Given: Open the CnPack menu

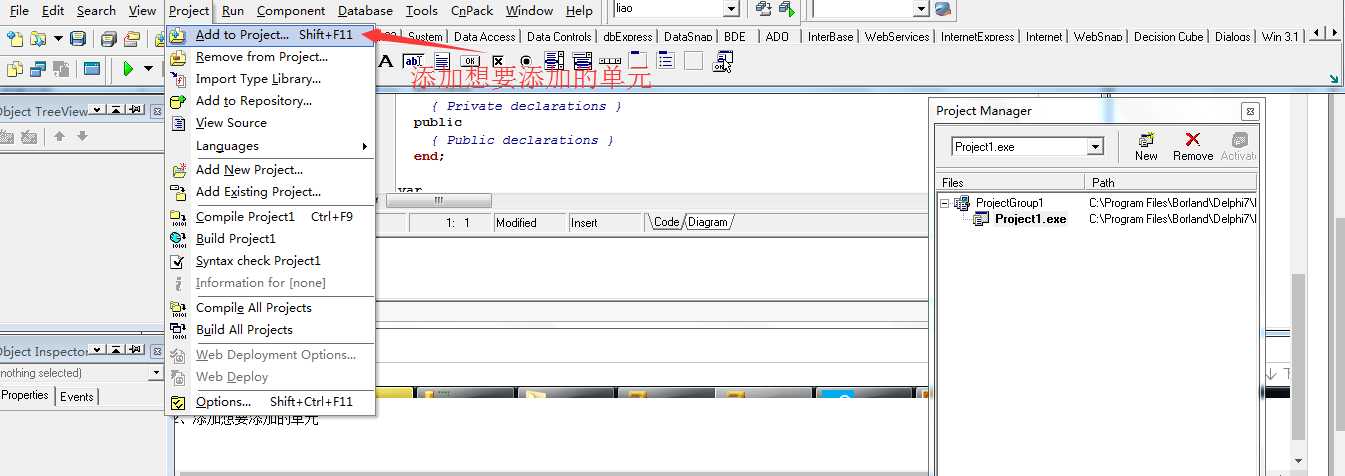Looking at the screenshot, I should [472, 11].
